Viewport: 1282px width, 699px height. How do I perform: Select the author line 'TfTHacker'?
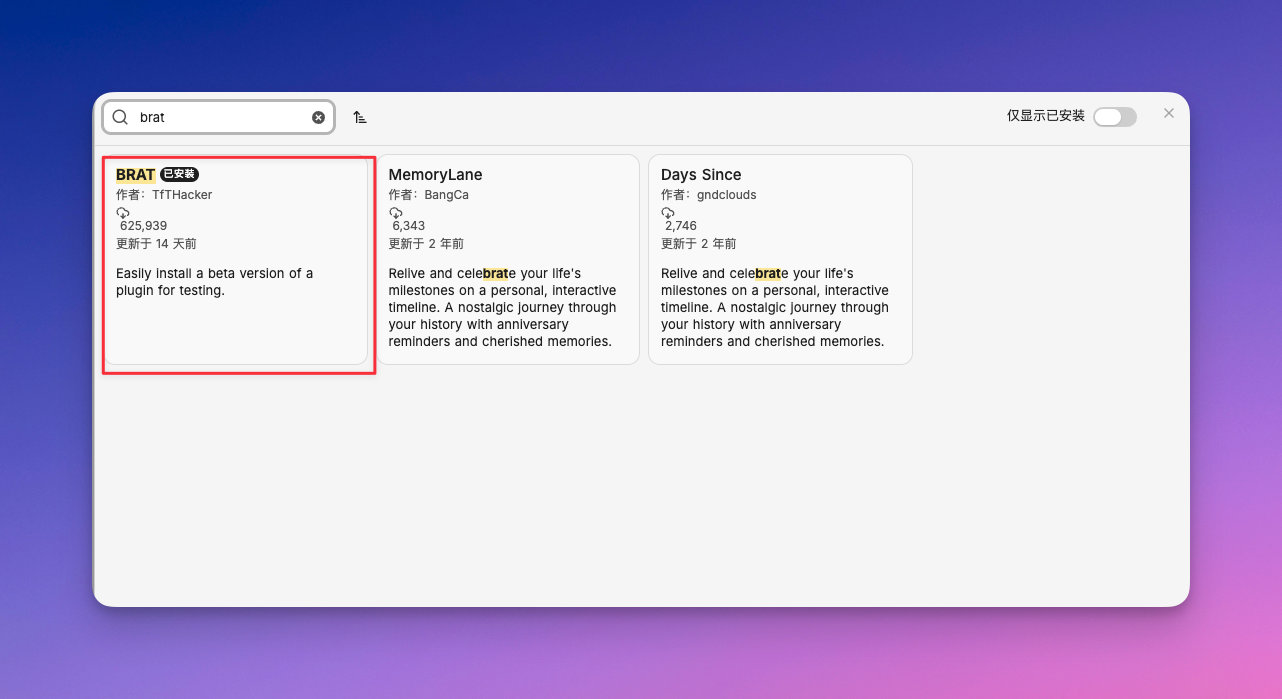tap(164, 195)
